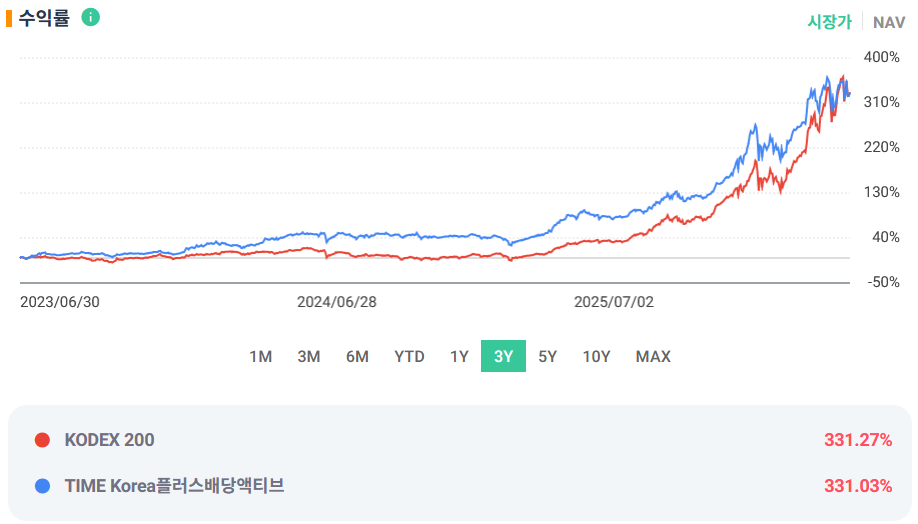Select the 1Y period tab
Image resolution: width=918 pixels, height=524 pixels.
click(x=459, y=357)
